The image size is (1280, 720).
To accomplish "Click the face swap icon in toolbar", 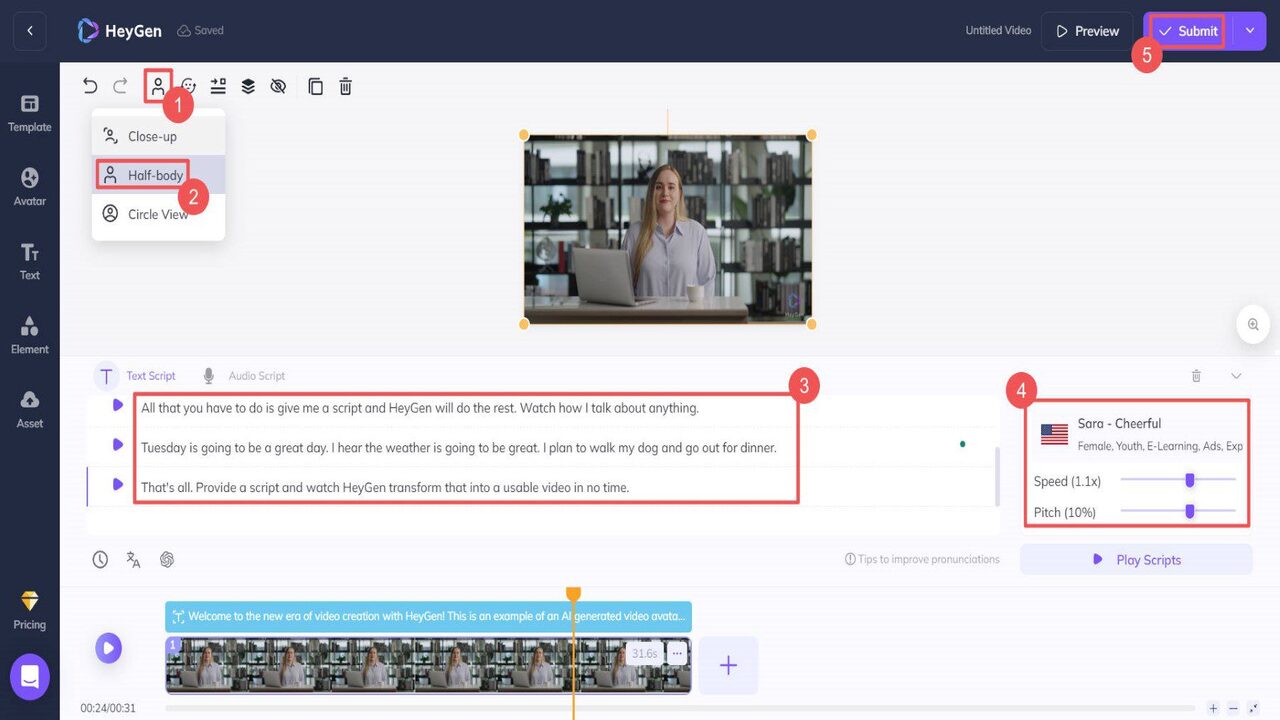I will [x=188, y=86].
